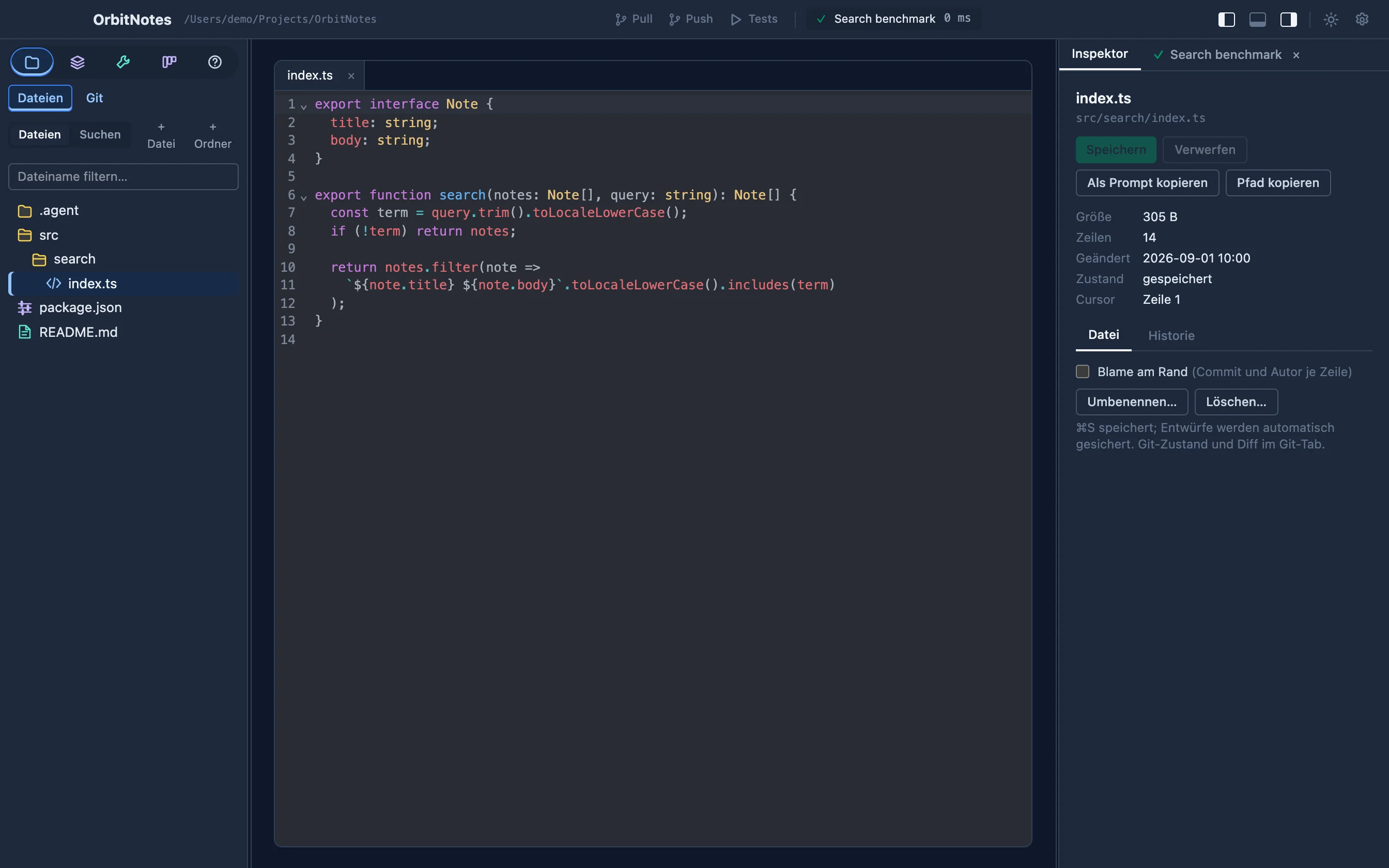Expand the .agent folder
The height and width of the screenshot is (868, 1389).
[124, 211]
